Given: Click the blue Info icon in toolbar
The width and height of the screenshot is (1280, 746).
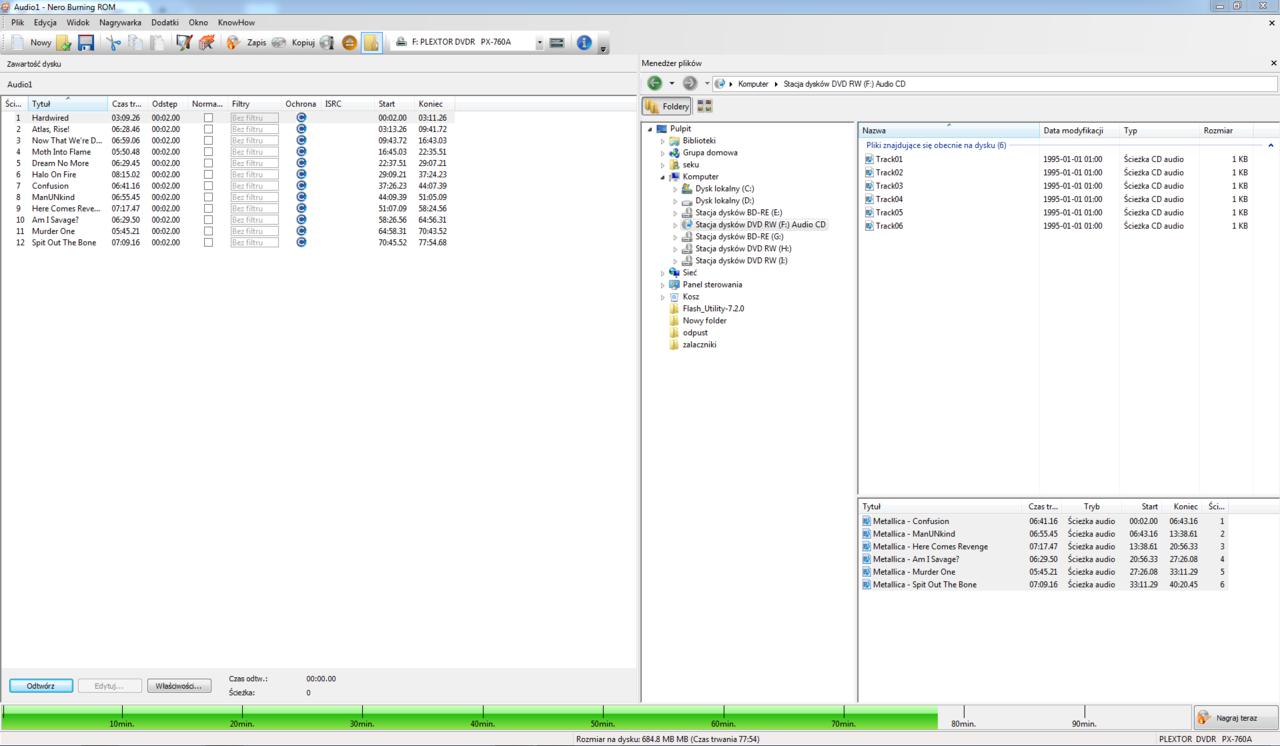Looking at the screenshot, I should [x=584, y=43].
